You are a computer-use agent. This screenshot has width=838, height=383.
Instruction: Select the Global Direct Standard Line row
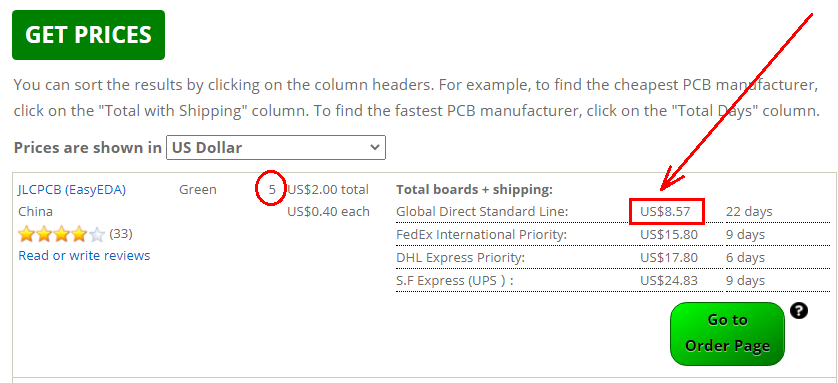[613, 212]
